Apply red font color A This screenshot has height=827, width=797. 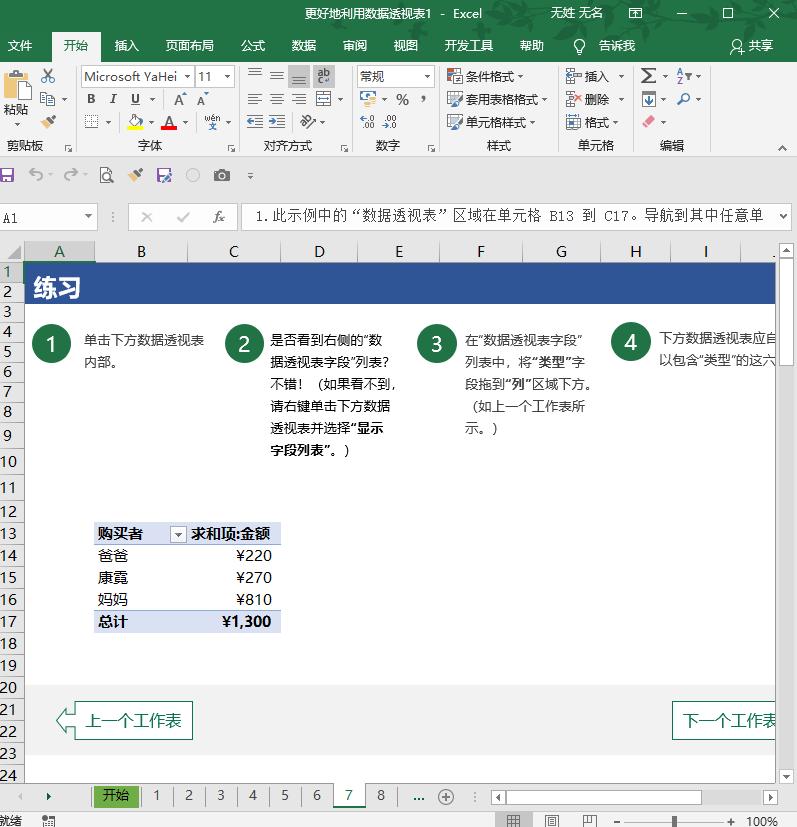169,122
